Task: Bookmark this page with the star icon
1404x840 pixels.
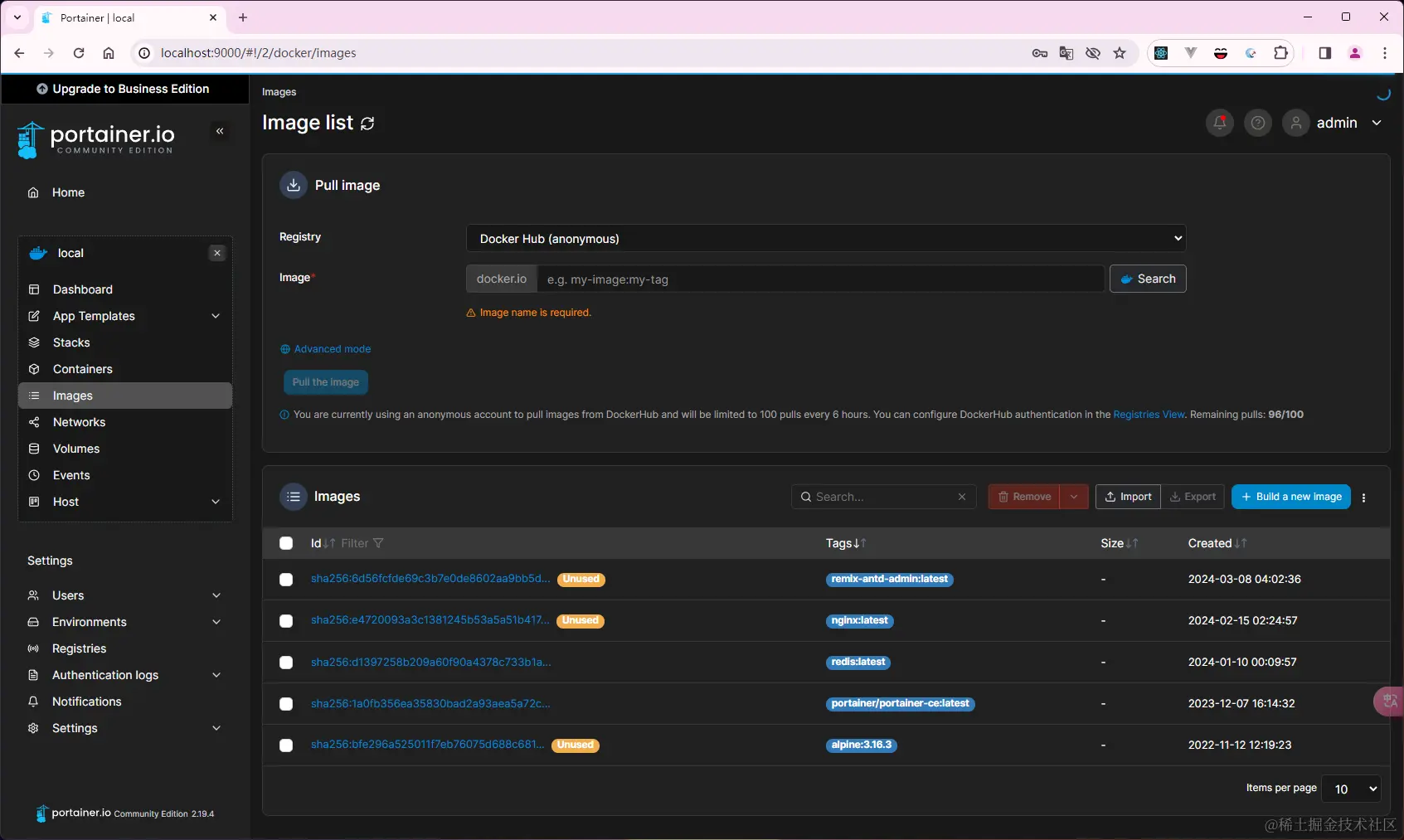Action: (1120, 53)
